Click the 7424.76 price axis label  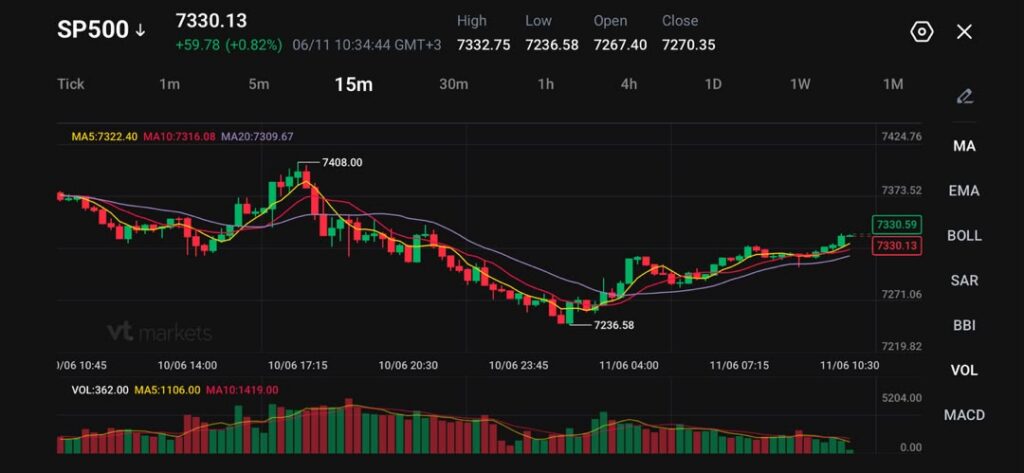902,137
